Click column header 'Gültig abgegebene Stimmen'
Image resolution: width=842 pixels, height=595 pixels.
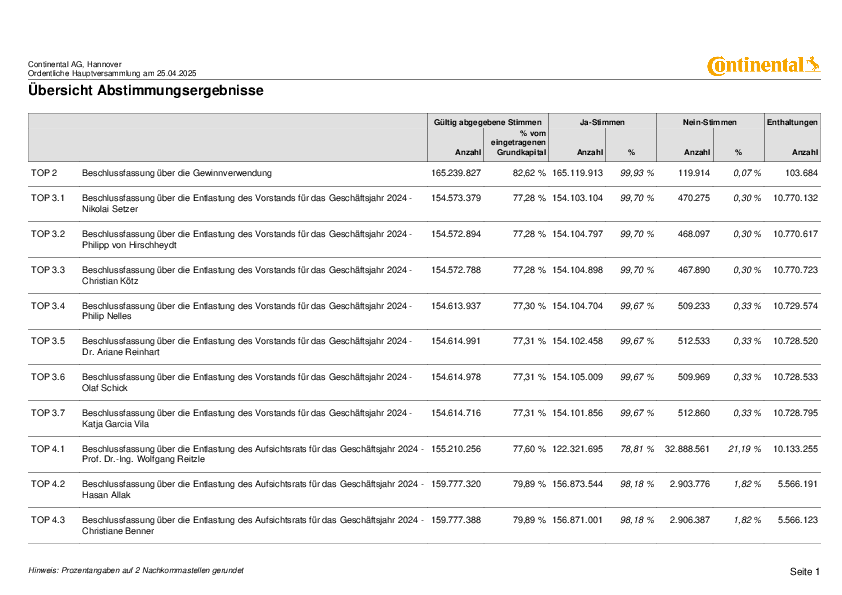(488, 122)
